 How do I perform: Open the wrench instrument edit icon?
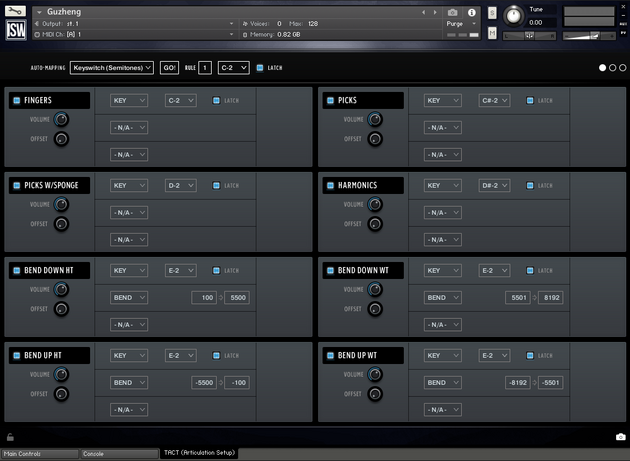click(x=16, y=10)
